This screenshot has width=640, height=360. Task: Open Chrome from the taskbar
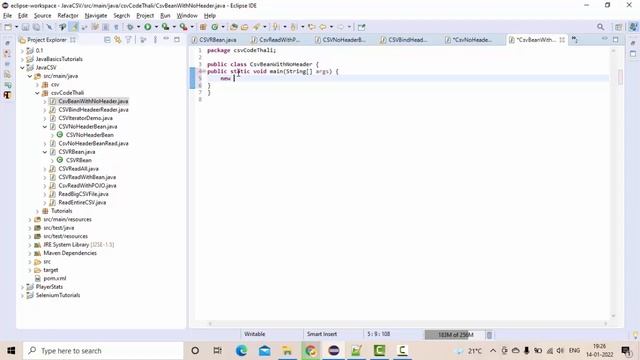tap(311, 351)
